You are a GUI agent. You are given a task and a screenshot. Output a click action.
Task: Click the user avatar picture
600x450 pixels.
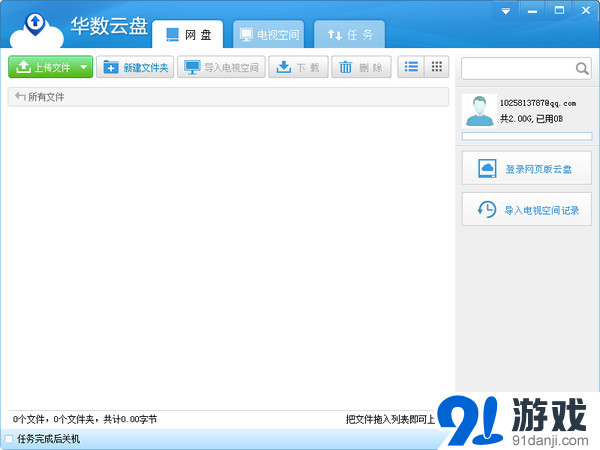pyautogui.click(x=479, y=111)
